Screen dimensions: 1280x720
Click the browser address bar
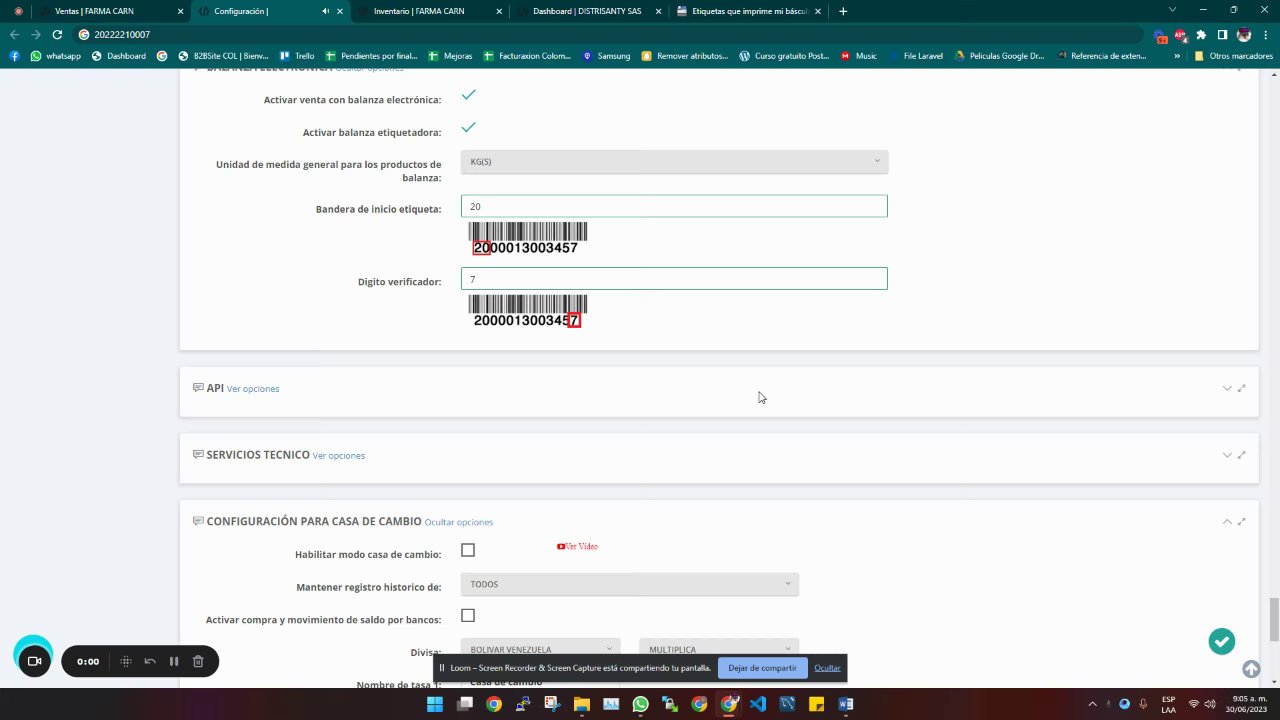610,34
